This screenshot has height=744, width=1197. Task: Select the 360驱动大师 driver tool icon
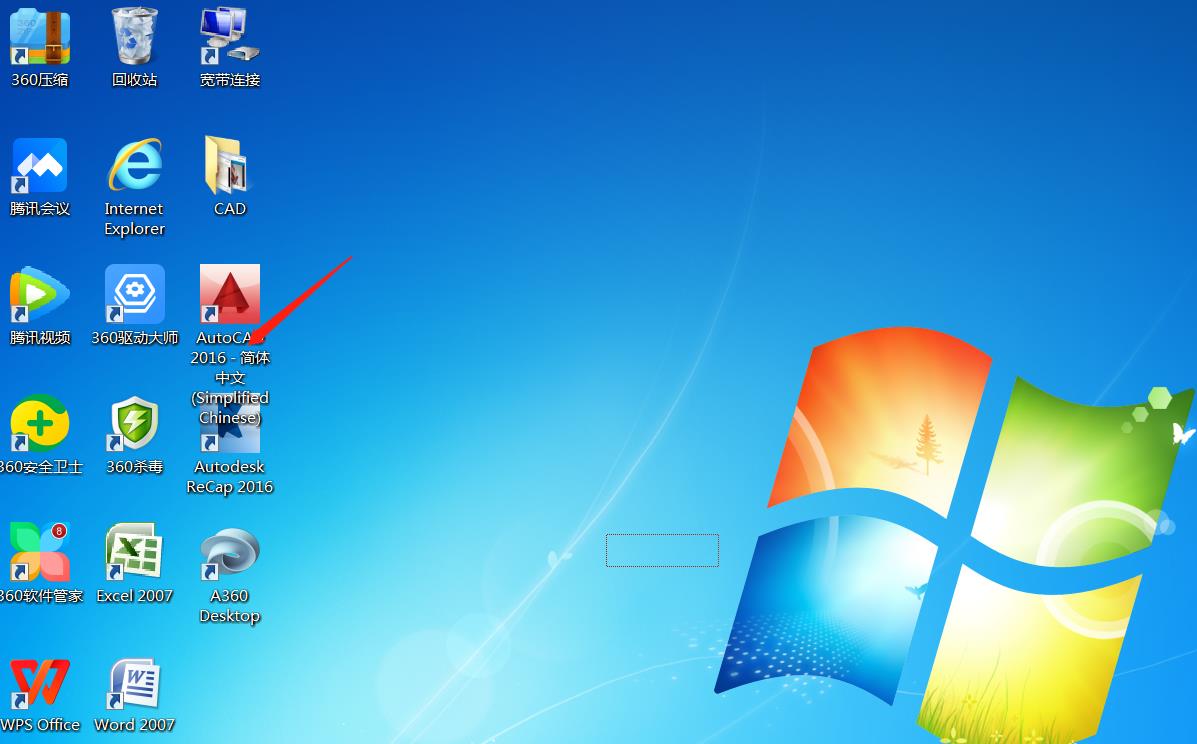coord(134,295)
